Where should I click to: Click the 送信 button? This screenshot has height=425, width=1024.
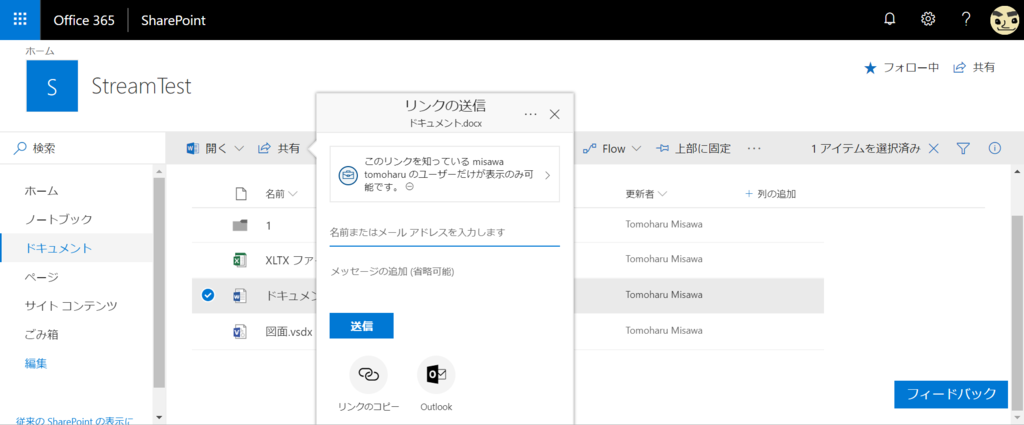coord(362,326)
